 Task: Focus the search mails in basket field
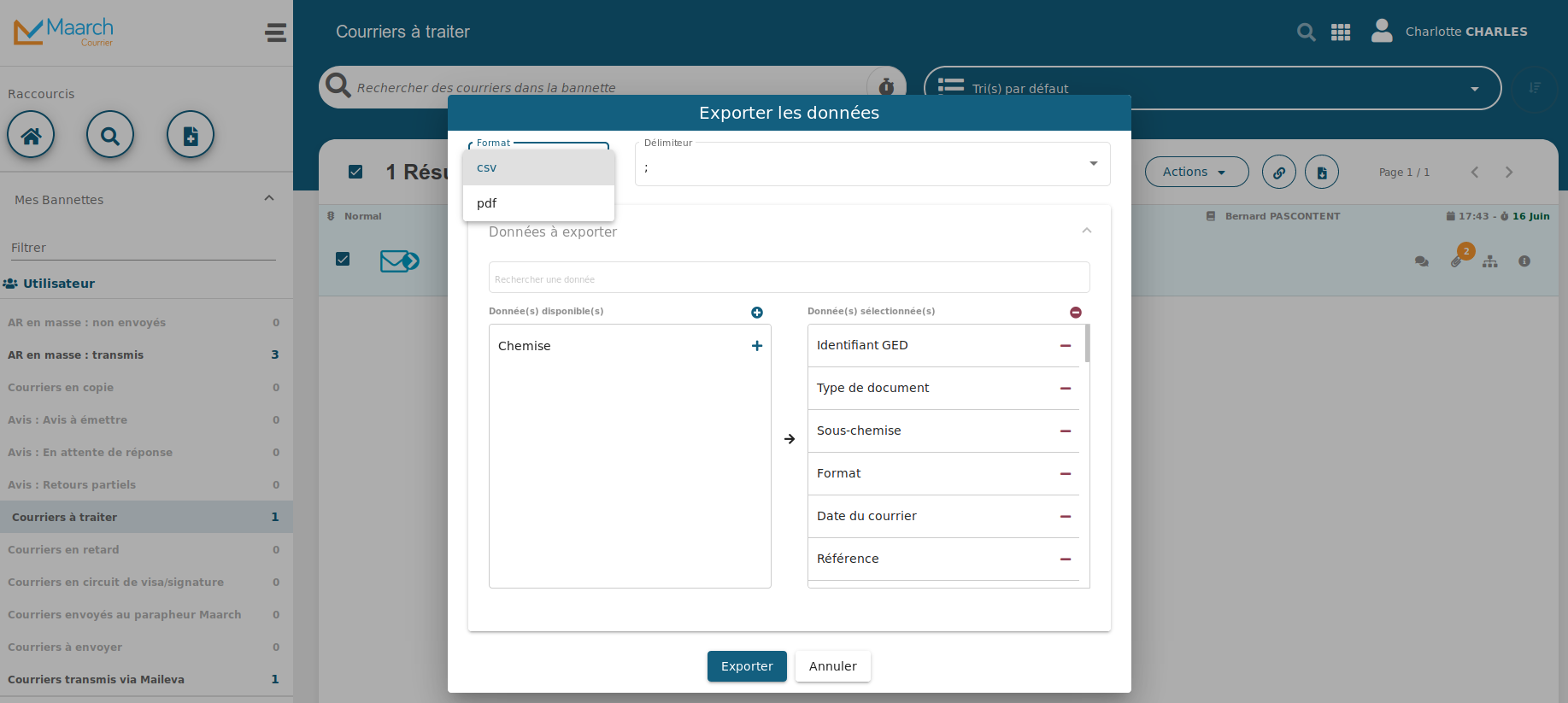coord(607,87)
